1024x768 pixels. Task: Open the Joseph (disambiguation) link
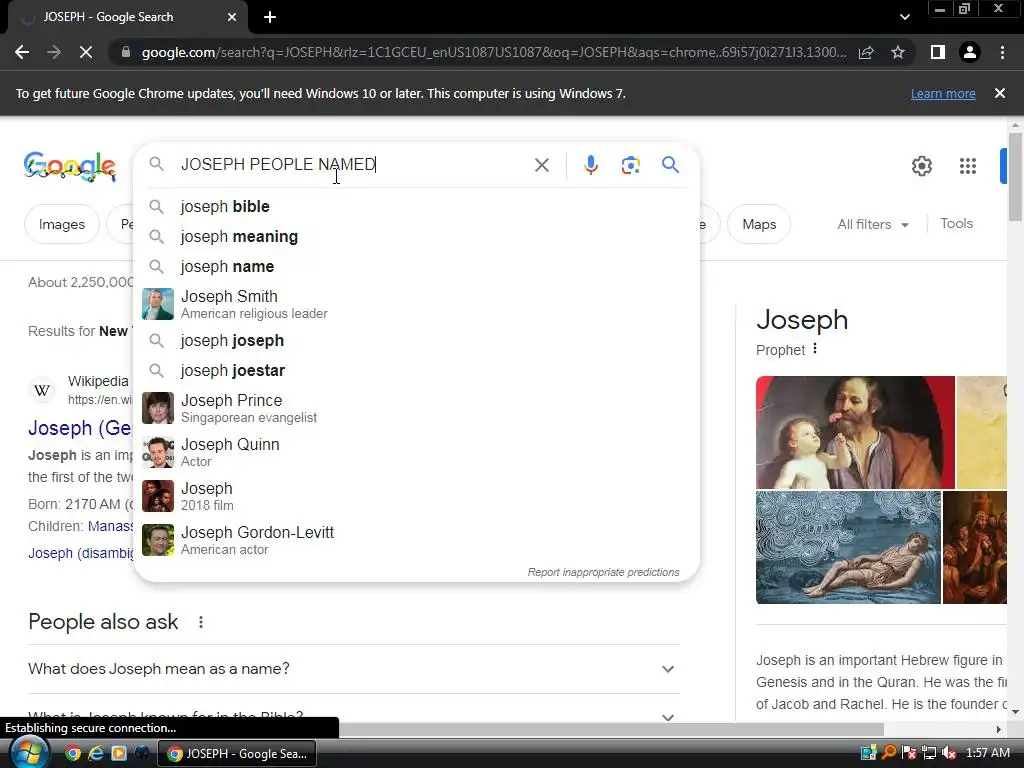80,553
